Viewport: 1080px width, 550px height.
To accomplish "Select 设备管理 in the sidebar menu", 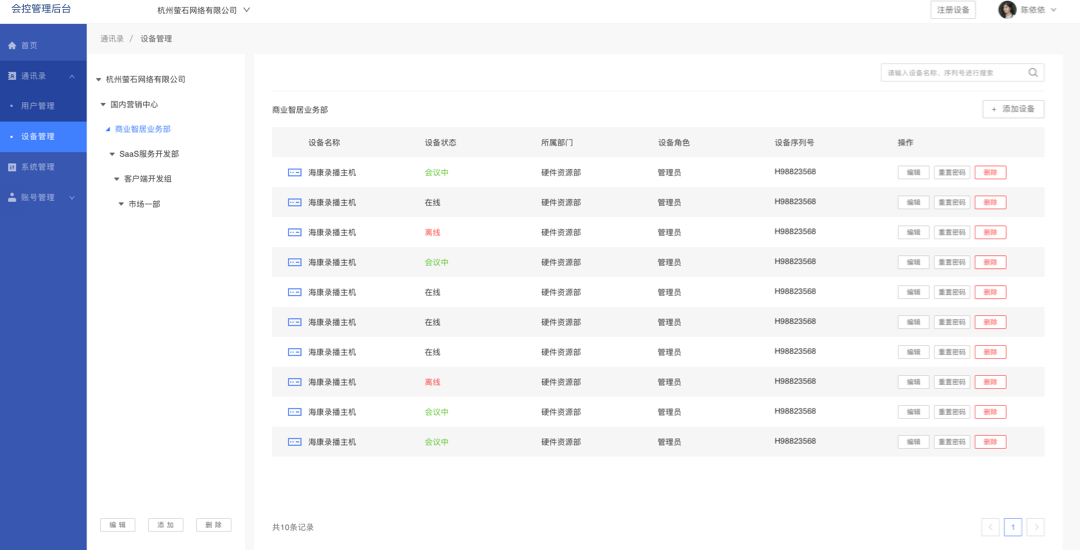I will point(37,137).
